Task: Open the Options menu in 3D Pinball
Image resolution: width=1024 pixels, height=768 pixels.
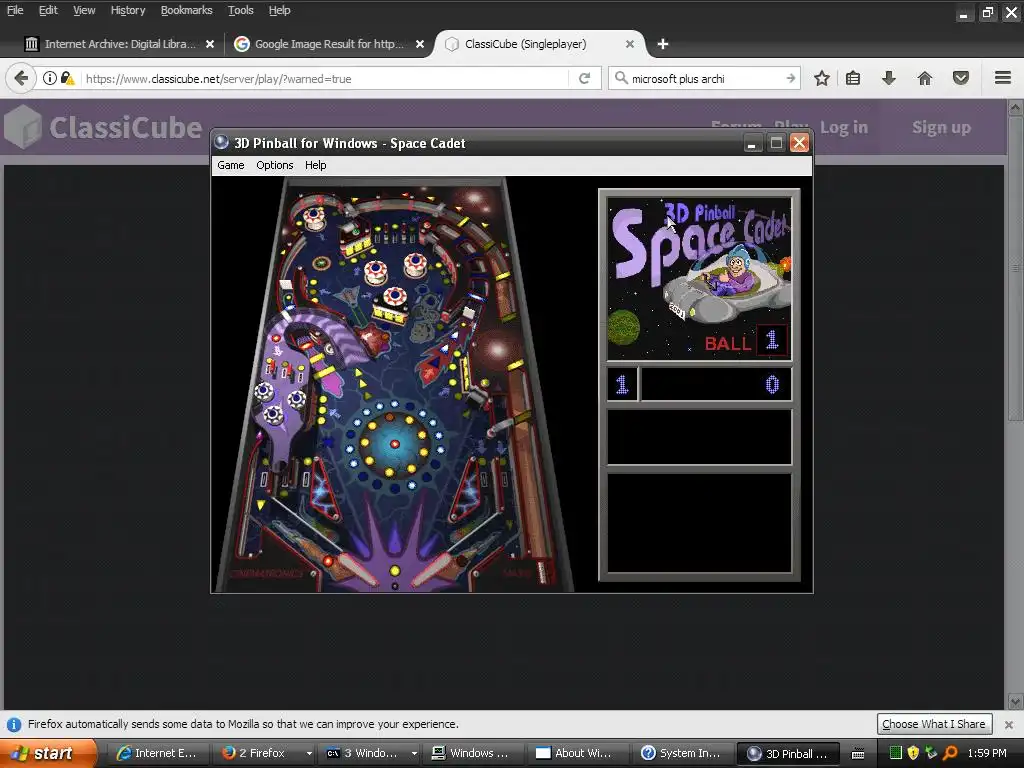Action: coord(274,165)
